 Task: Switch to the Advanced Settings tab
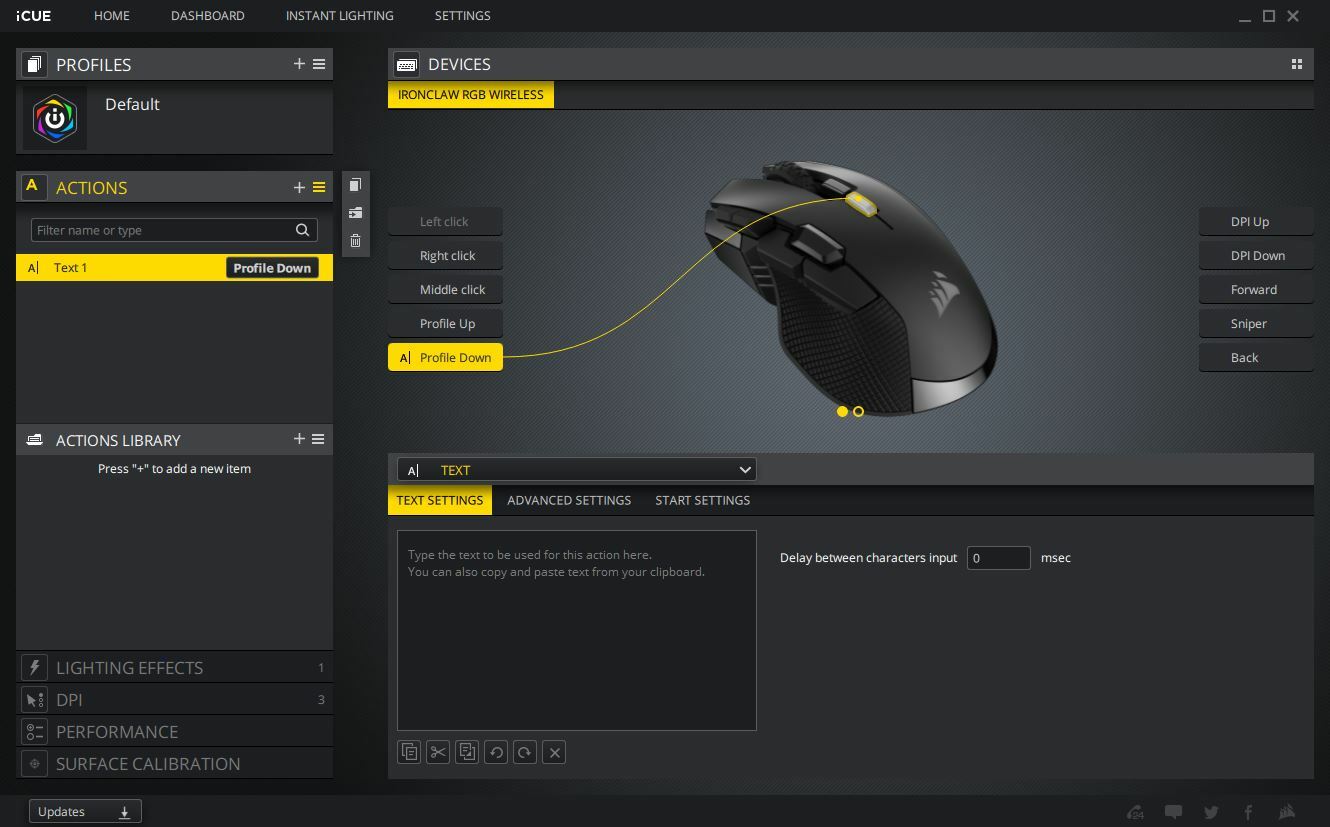point(569,500)
